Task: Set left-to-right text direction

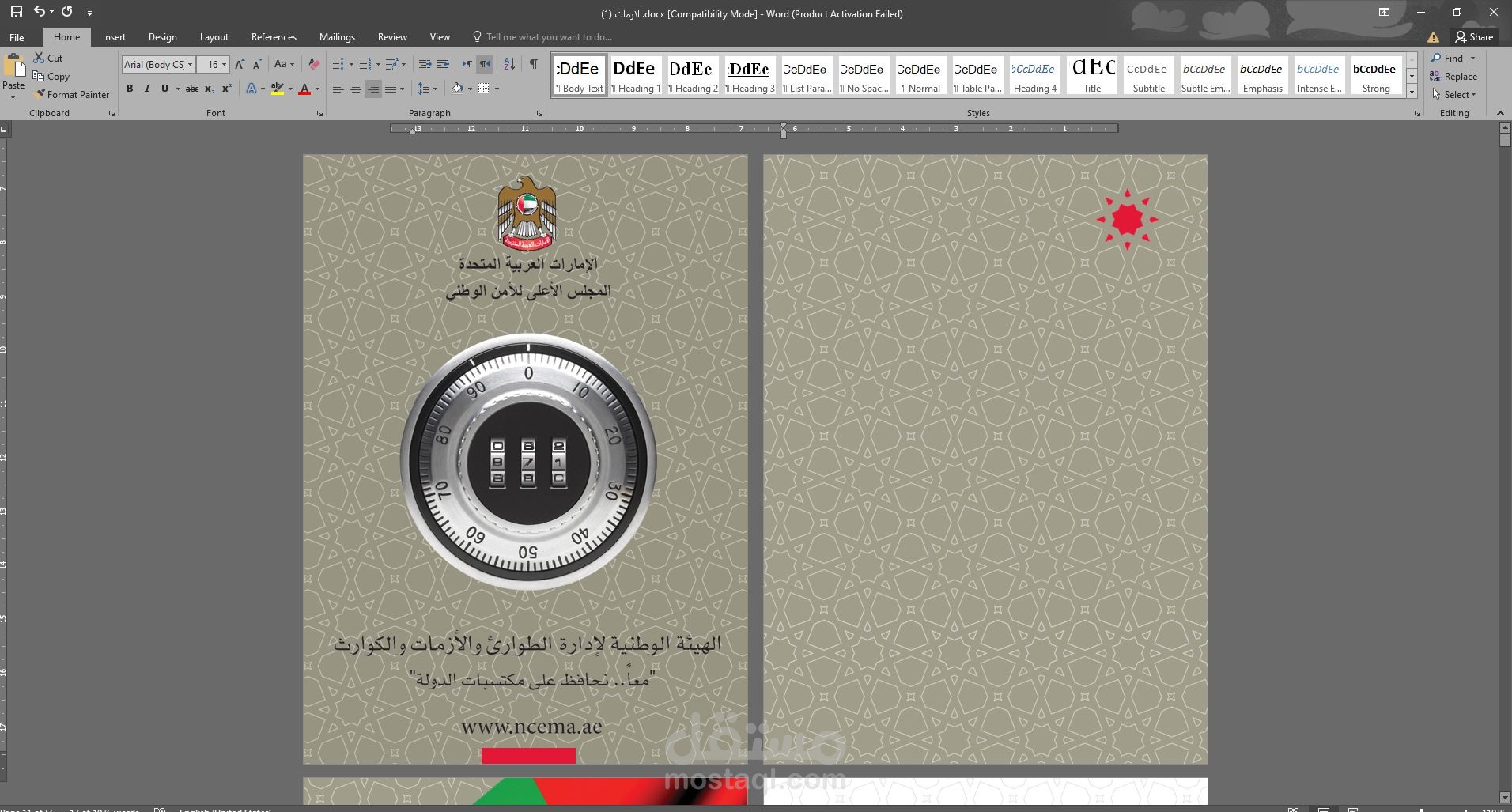Action: pyautogui.click(x=467, y=65)
